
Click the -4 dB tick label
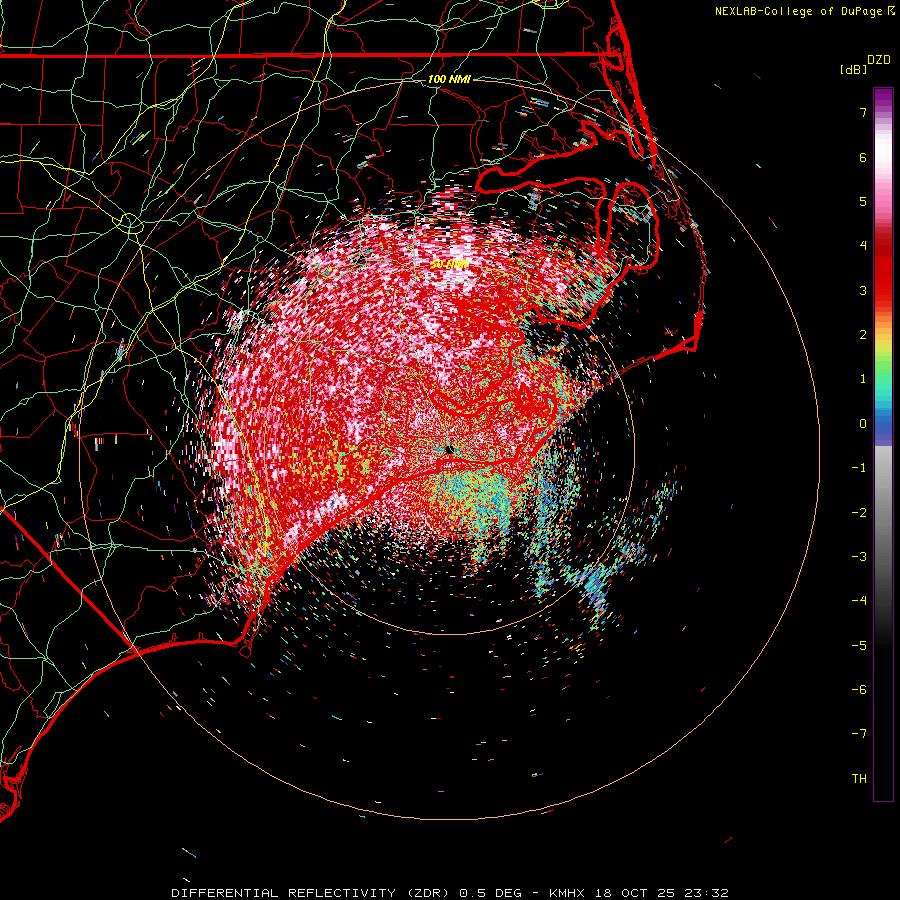click(x=859, y=601)
